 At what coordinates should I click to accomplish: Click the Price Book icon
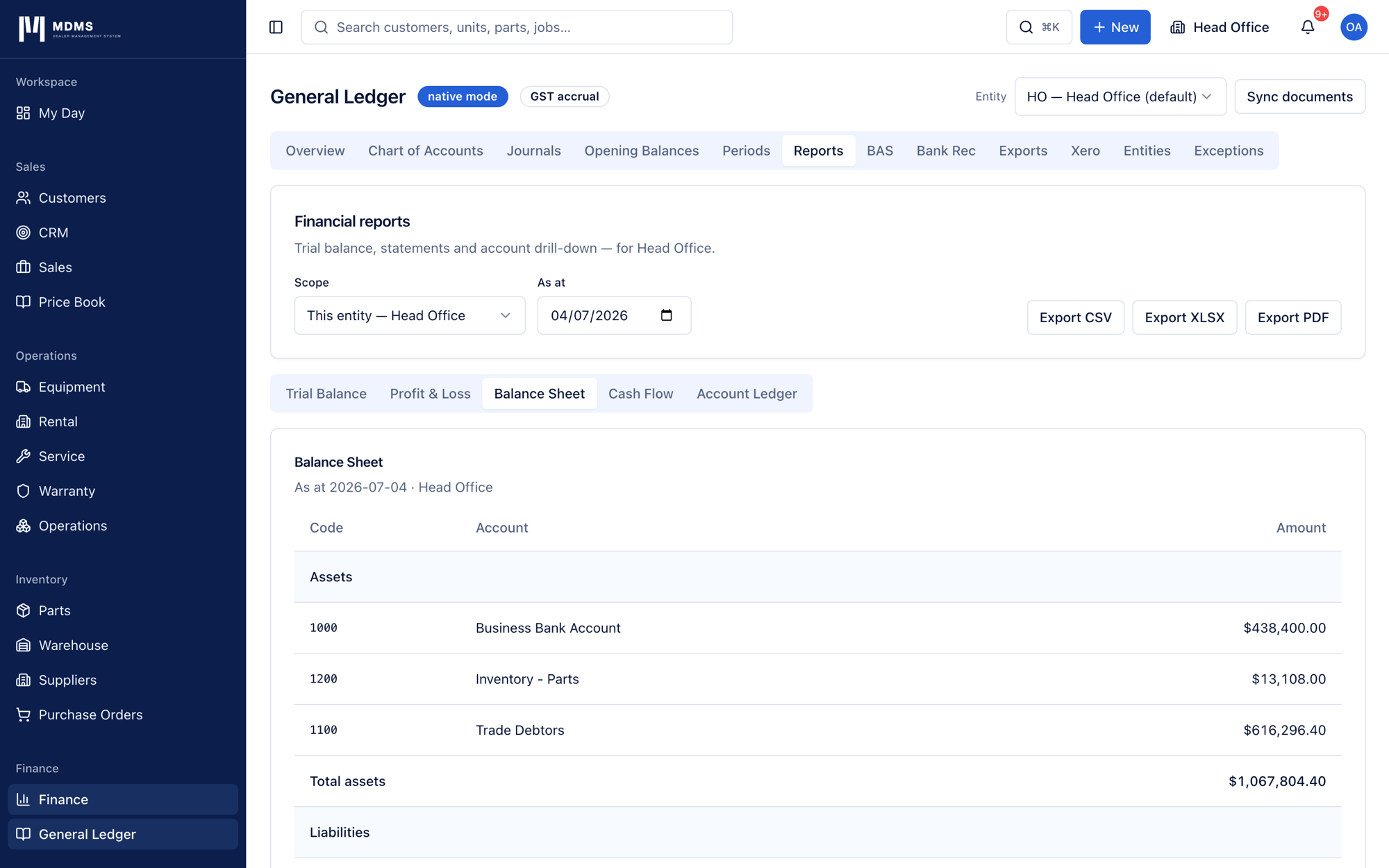24,302
